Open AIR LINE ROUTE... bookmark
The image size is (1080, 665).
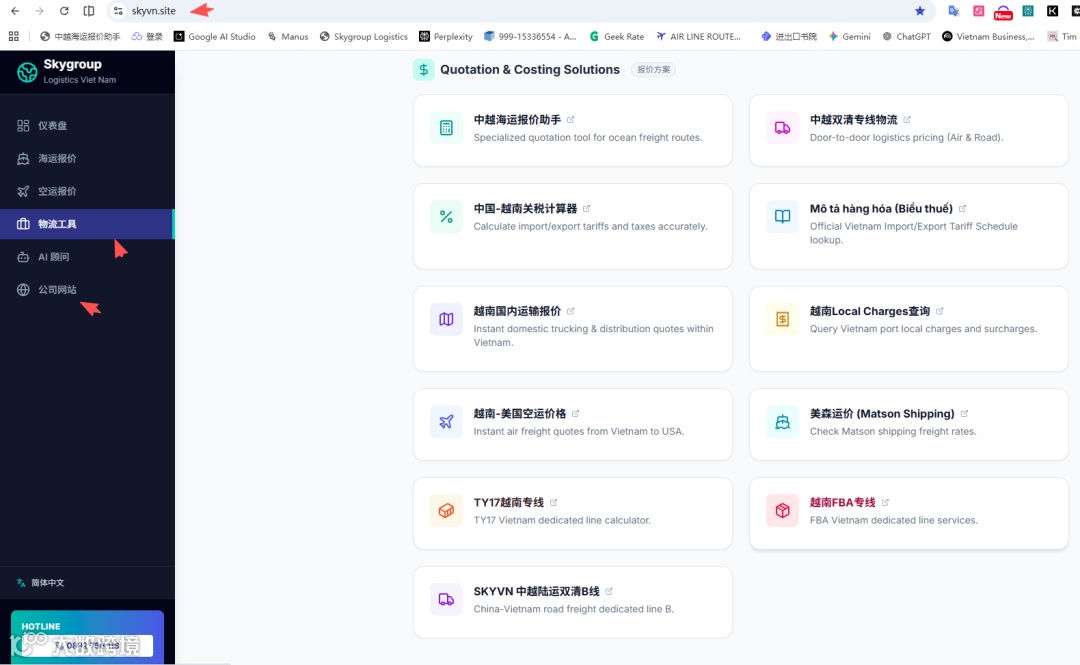(x=698, y=37)
